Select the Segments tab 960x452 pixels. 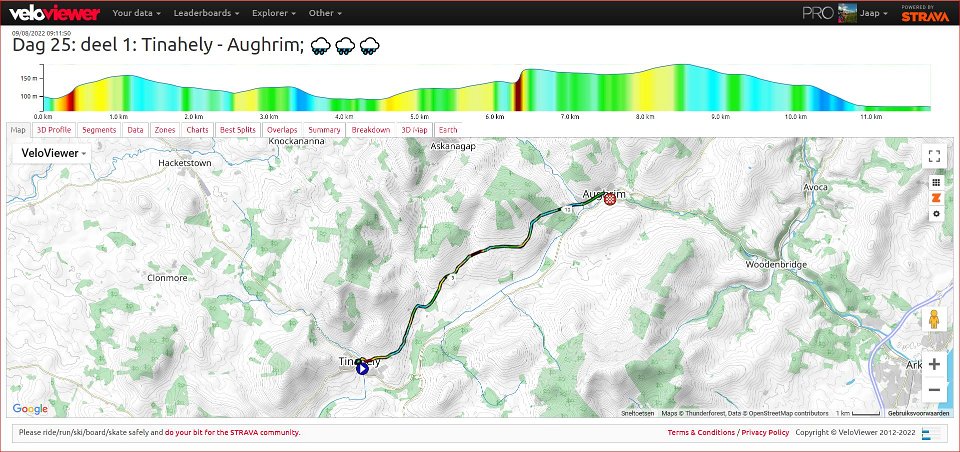click(99, 130)
